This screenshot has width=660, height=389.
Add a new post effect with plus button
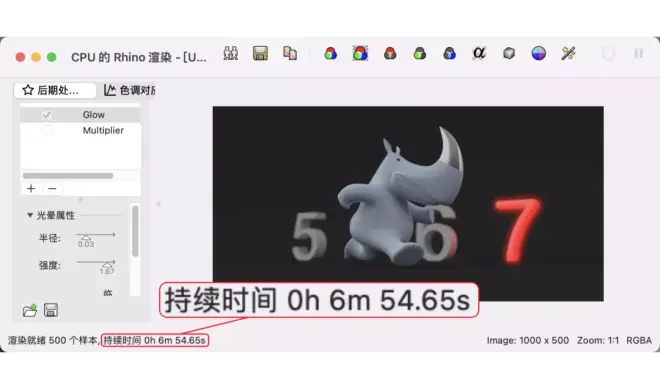pyautogui.click(x=31, y=189)
